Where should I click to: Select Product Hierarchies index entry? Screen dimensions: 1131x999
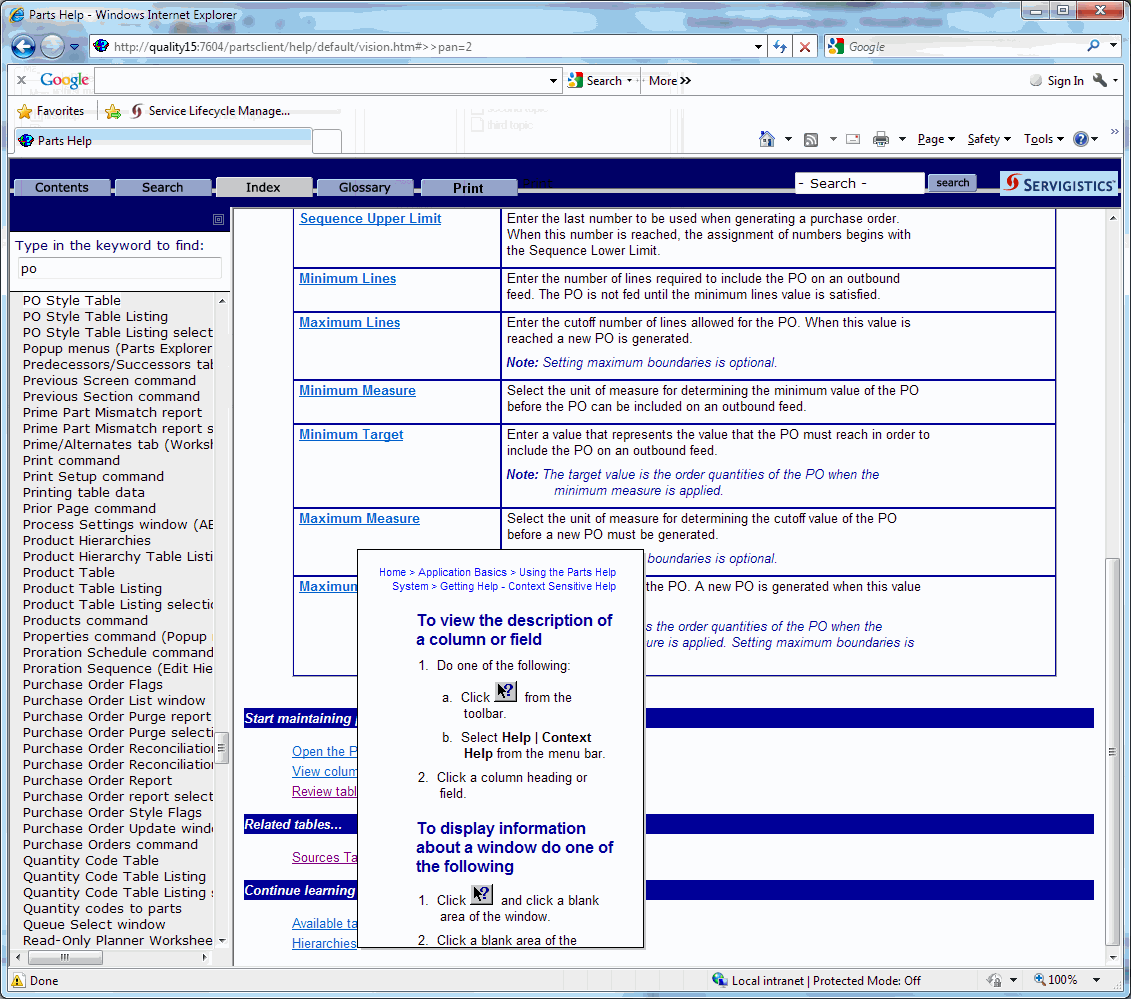87,540
